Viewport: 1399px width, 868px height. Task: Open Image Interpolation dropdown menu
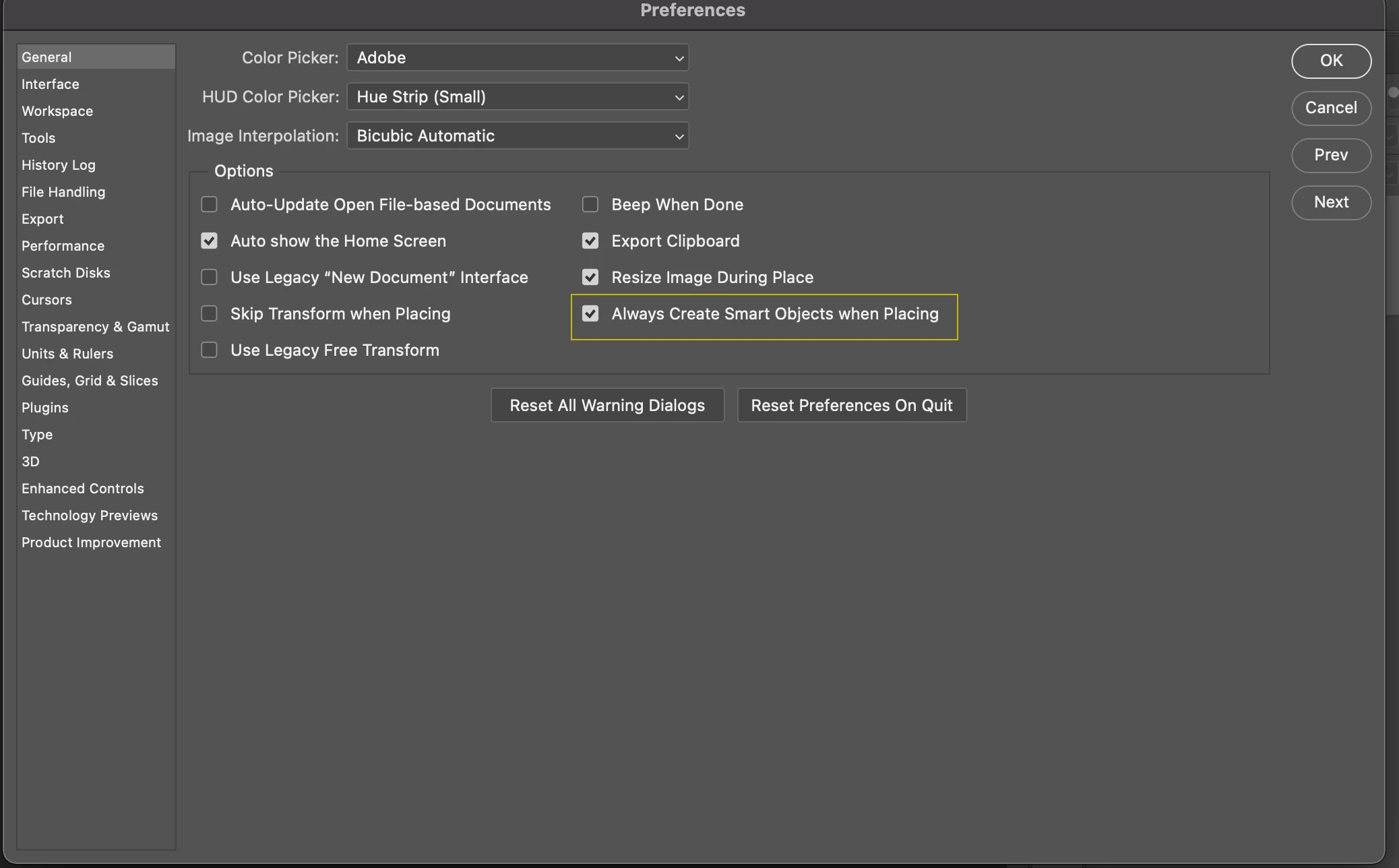(x=517, y=136)
